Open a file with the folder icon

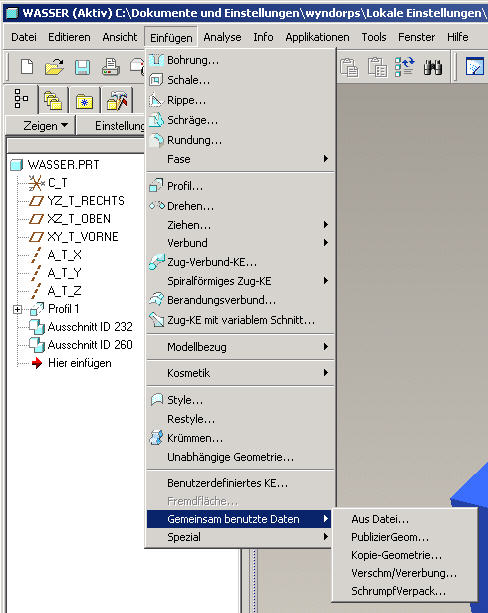54,66
